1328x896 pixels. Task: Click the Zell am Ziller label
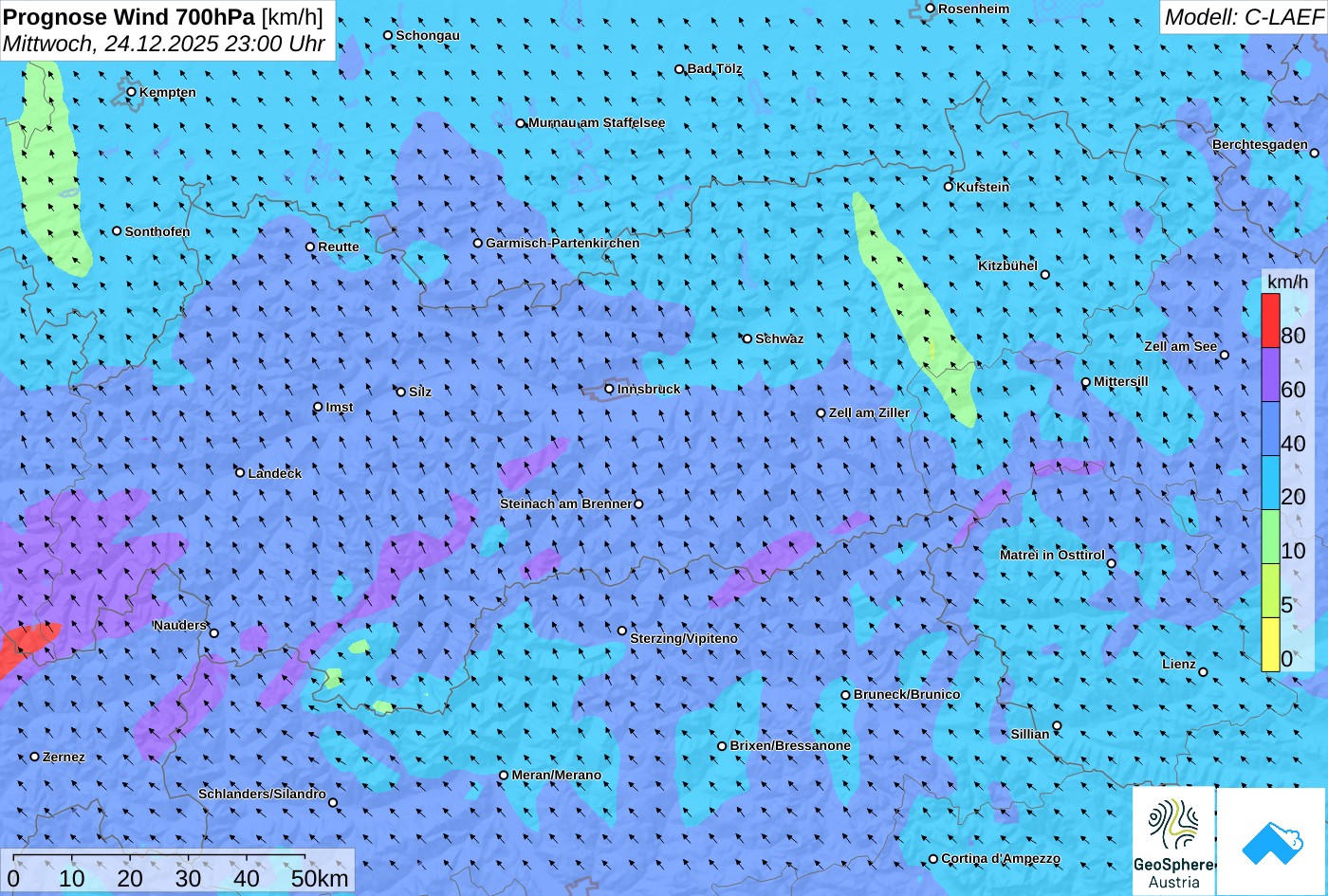[869, 412]
